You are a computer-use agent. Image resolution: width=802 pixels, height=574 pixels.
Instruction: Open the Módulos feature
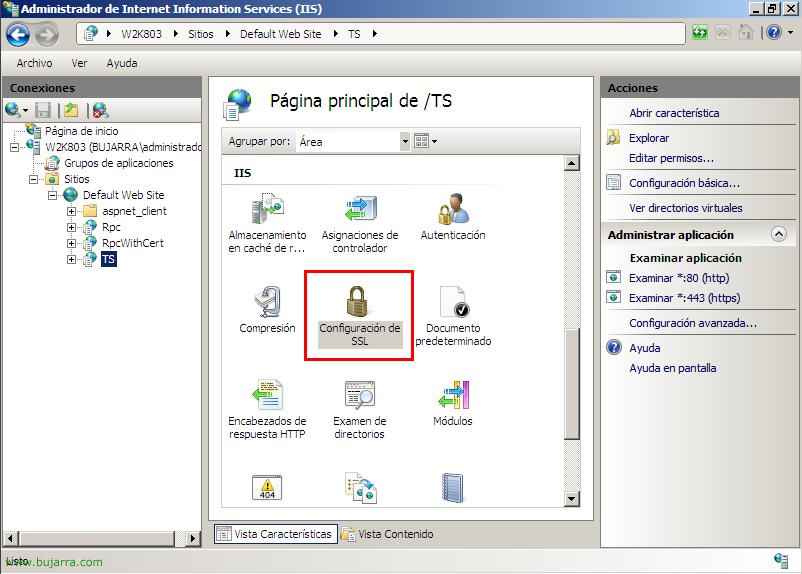(x=453, y=403)
